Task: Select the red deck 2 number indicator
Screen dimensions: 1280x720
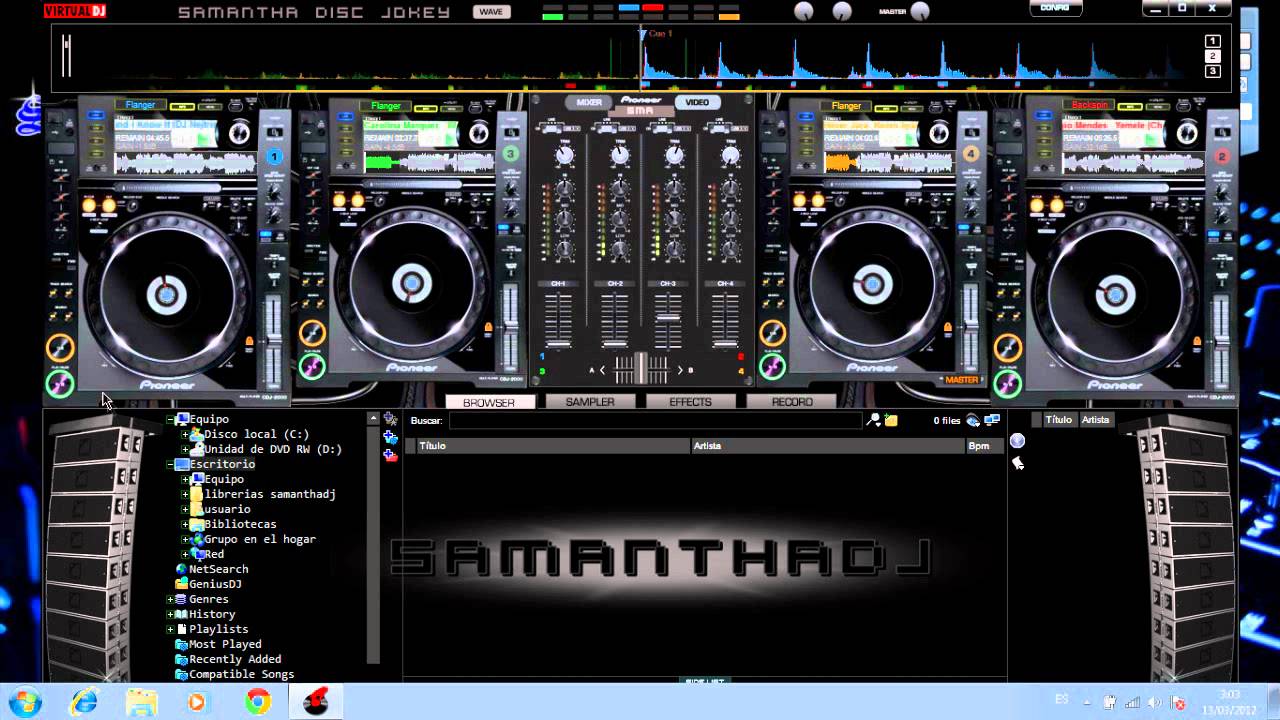Action: point(1221,157)
